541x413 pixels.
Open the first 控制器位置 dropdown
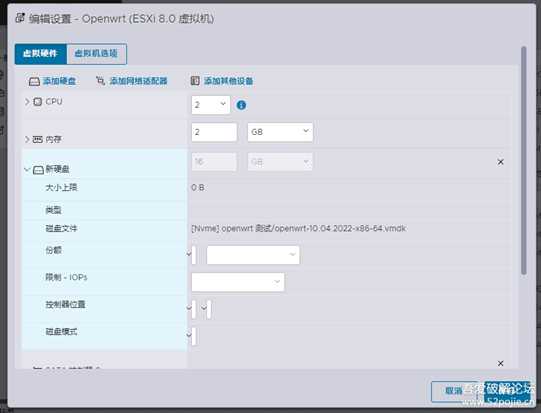[192, 308]
